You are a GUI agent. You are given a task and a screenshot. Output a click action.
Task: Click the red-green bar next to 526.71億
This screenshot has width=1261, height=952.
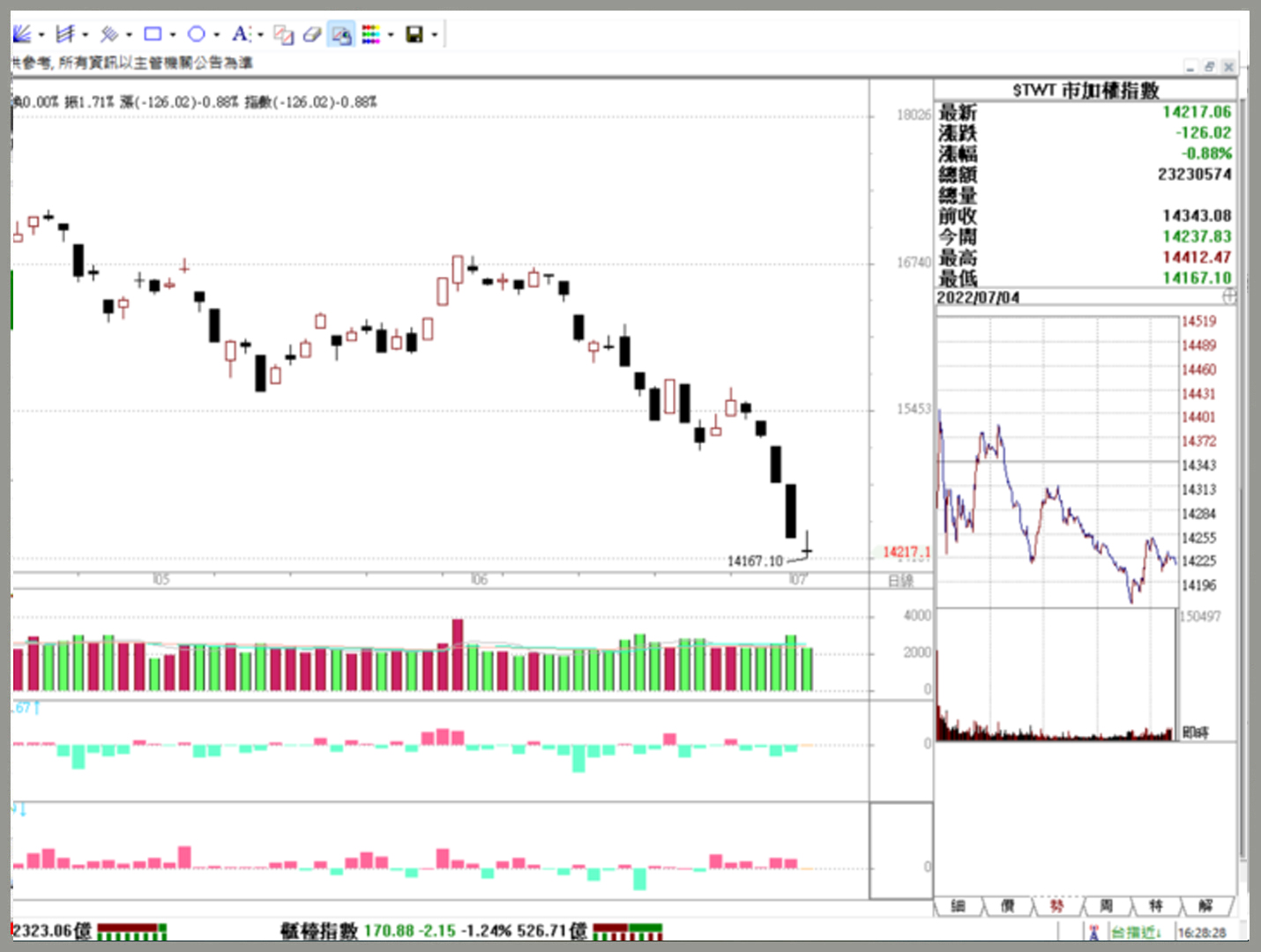(x=628, y=932)
